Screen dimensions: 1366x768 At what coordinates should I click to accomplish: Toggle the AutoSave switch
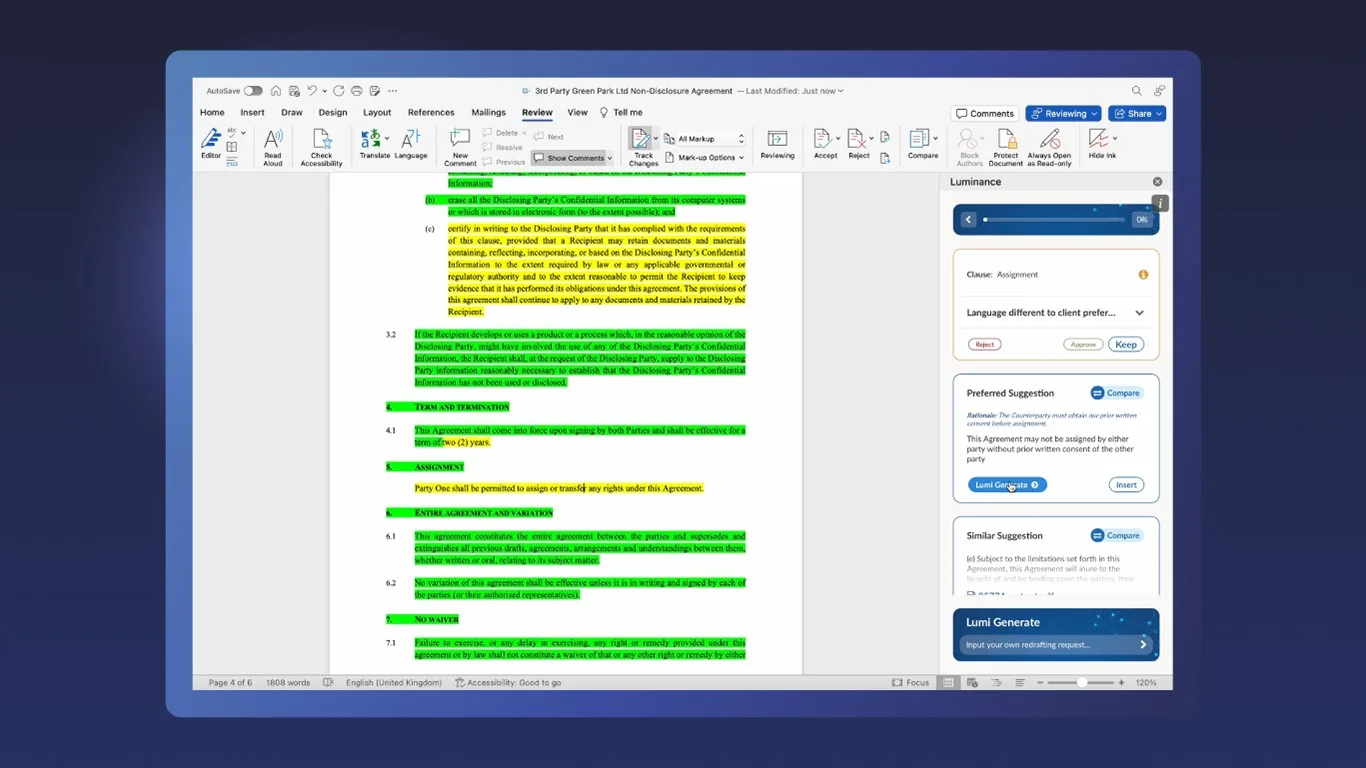click(x=253, y=91)
